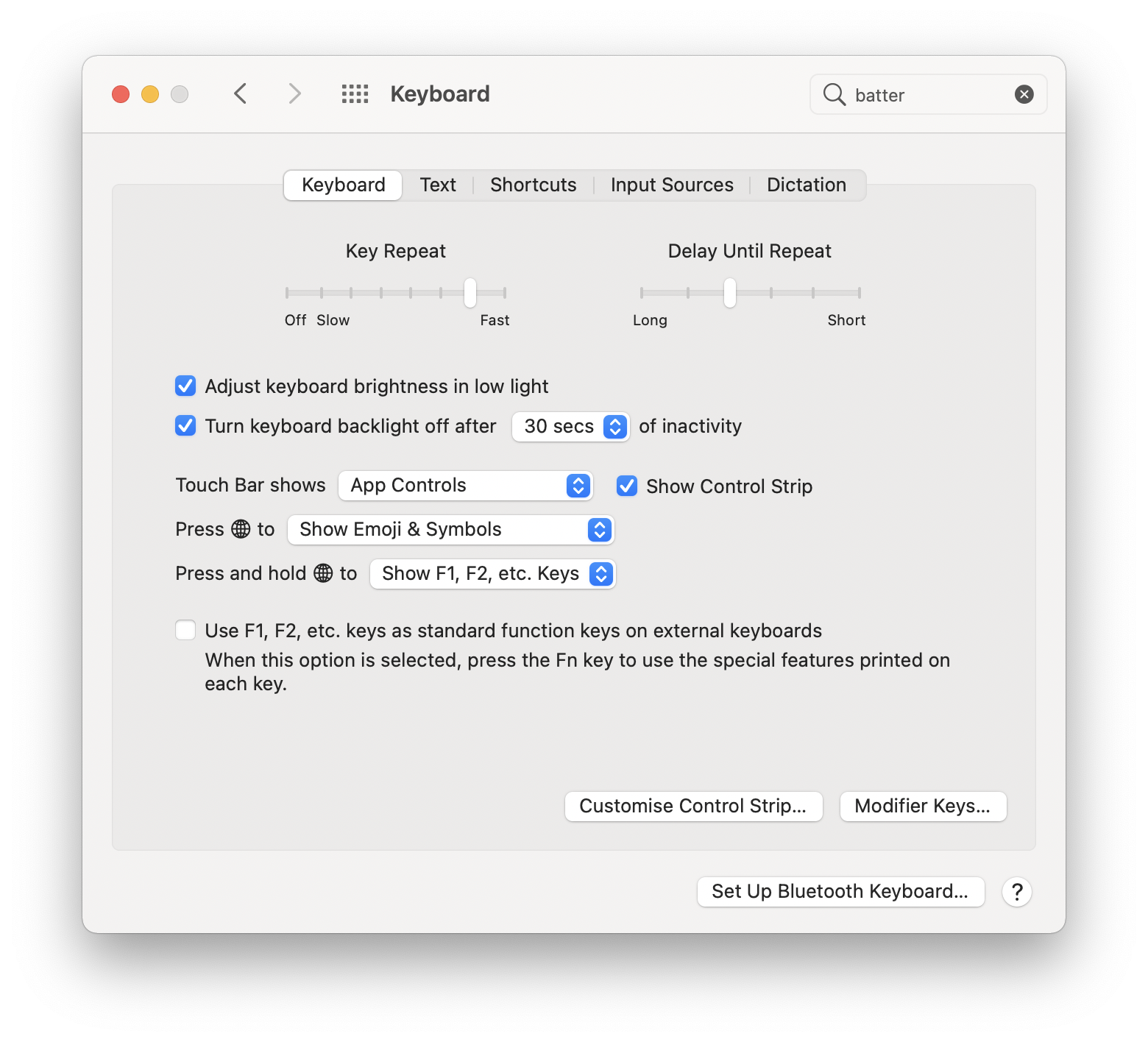Open Modifier Keys settings
This screenshot has width=1148, height=1042.
tap(923, 806)
